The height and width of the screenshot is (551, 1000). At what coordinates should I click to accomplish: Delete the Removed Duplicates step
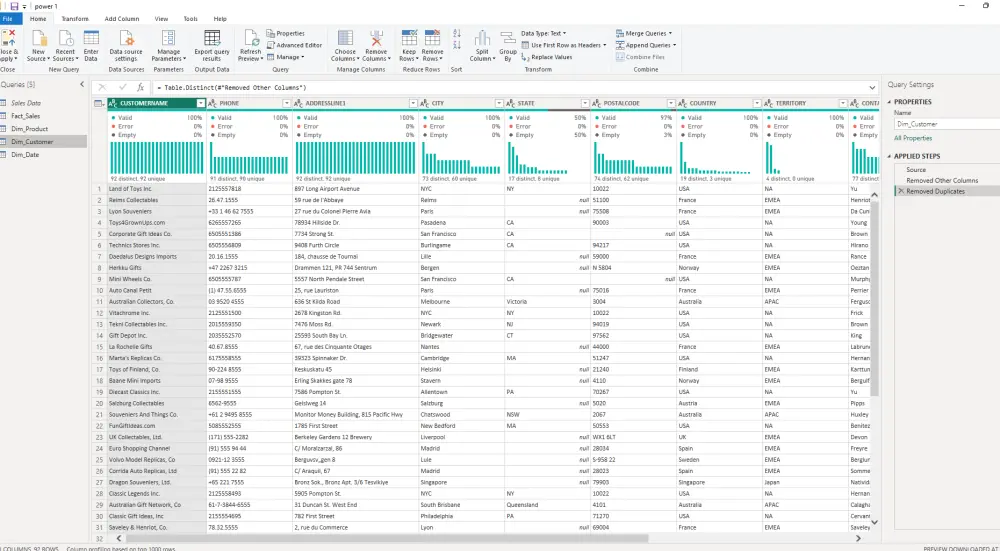pyautogui.click(x=901, y=191)
